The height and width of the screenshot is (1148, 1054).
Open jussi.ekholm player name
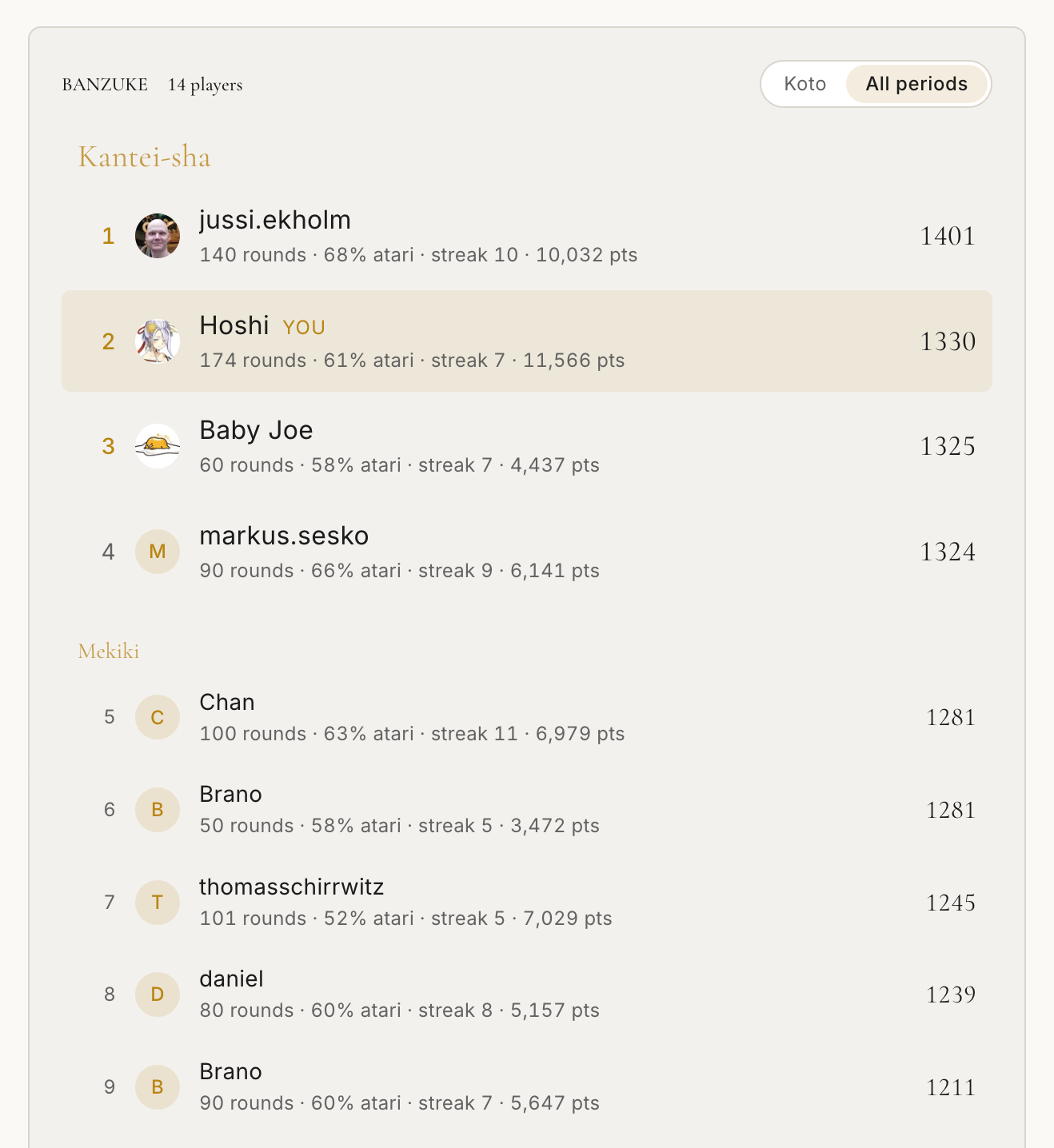click(275, 220)
